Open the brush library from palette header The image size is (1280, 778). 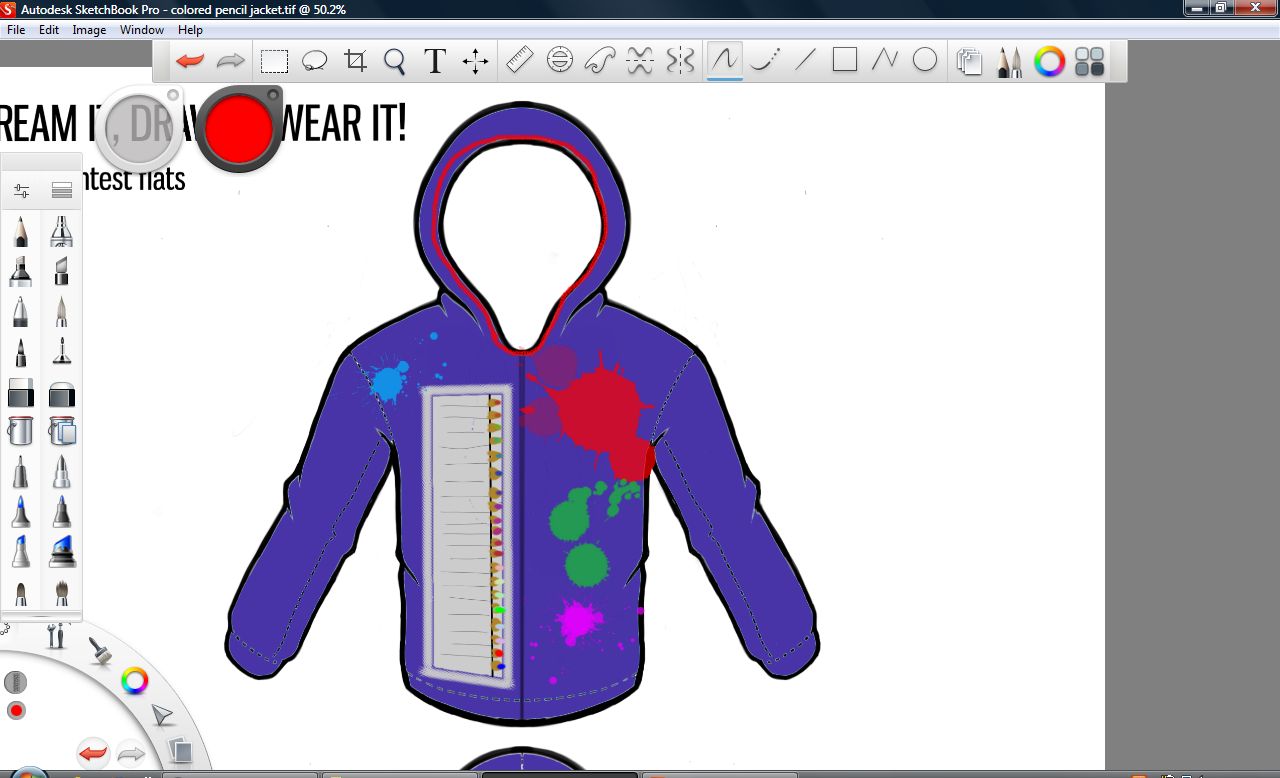pos(62,190)
